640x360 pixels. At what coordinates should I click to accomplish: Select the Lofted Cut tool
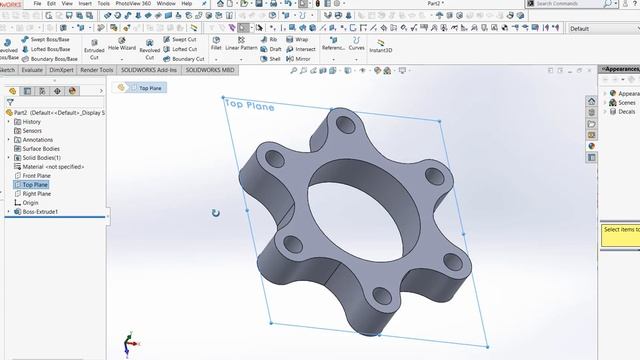(x=180, y=49)
